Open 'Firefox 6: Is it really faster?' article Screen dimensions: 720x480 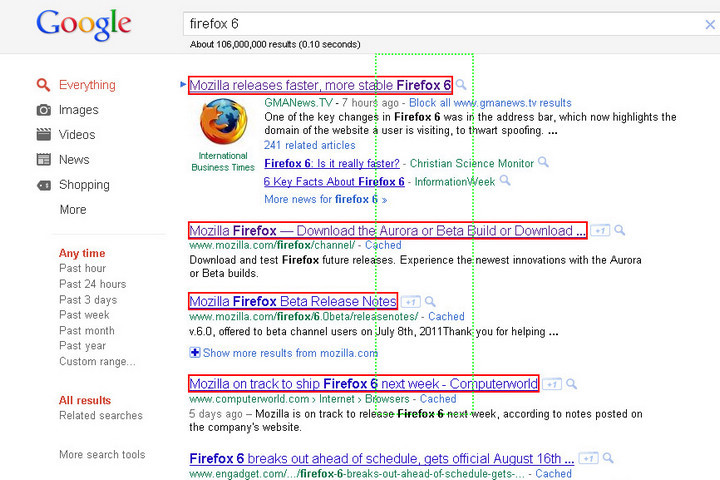pyautogui.click(x=332, y=164)
